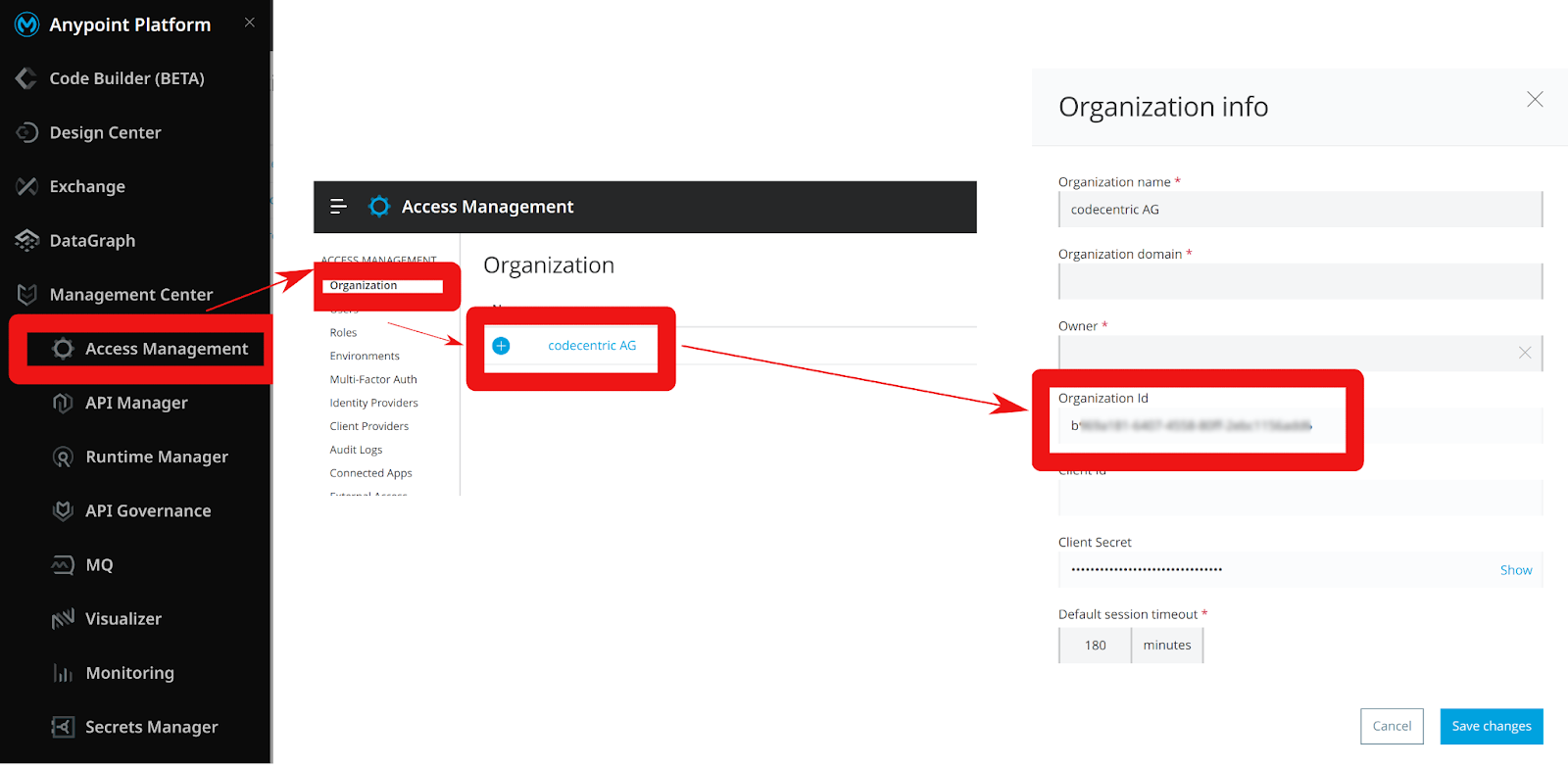
Task: Click the Design Center icon
Action: (x=26, y=132)
